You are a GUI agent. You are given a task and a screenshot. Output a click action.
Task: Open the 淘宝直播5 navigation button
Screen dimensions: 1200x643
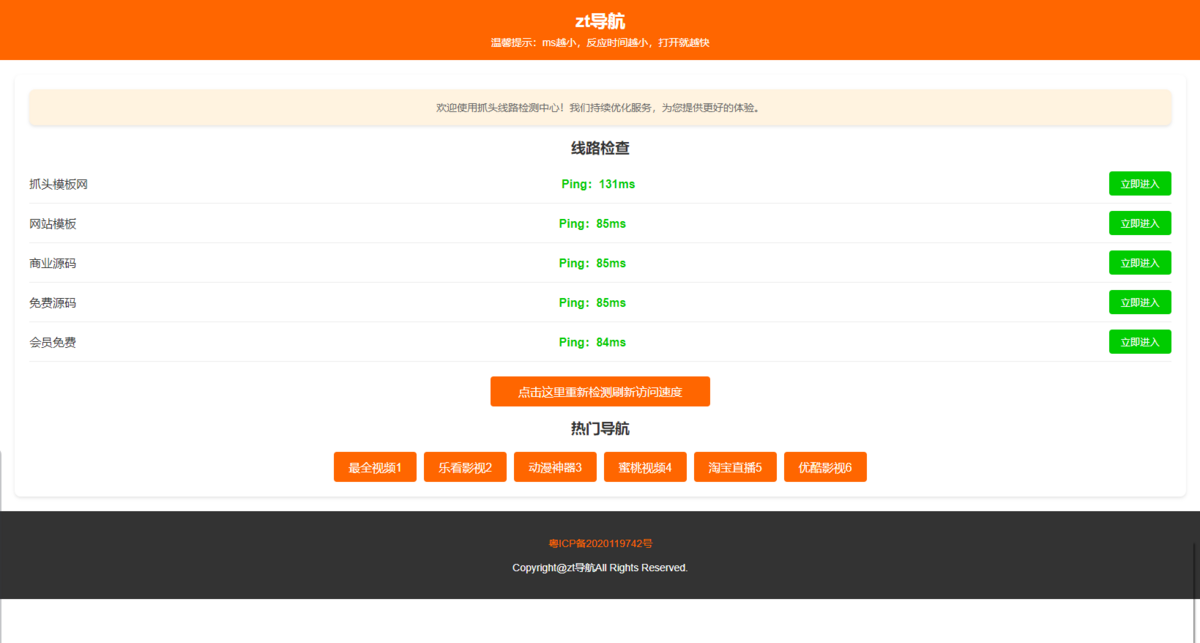(735, 467)
